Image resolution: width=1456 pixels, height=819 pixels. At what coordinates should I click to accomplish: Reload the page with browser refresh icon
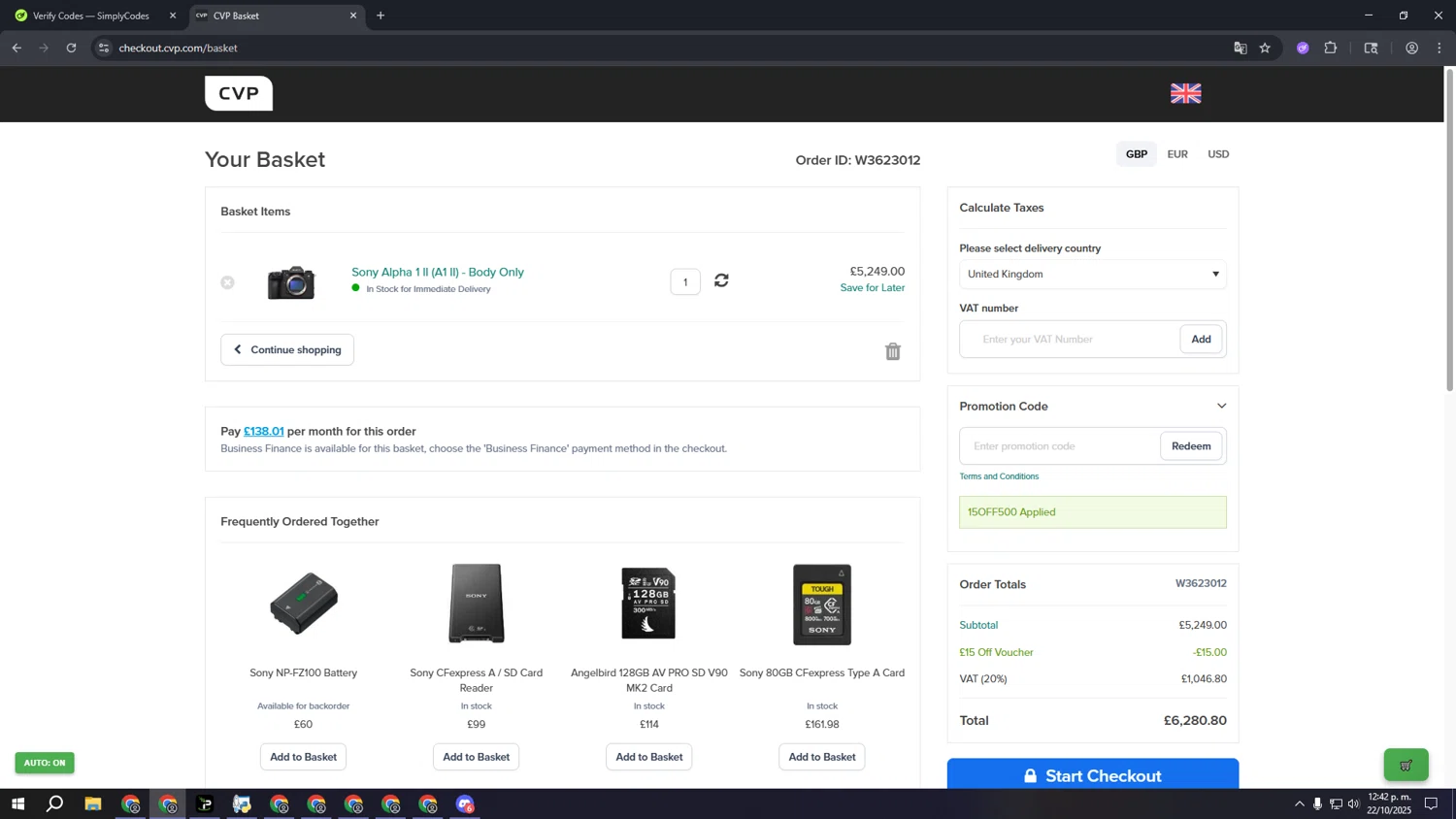71,48
